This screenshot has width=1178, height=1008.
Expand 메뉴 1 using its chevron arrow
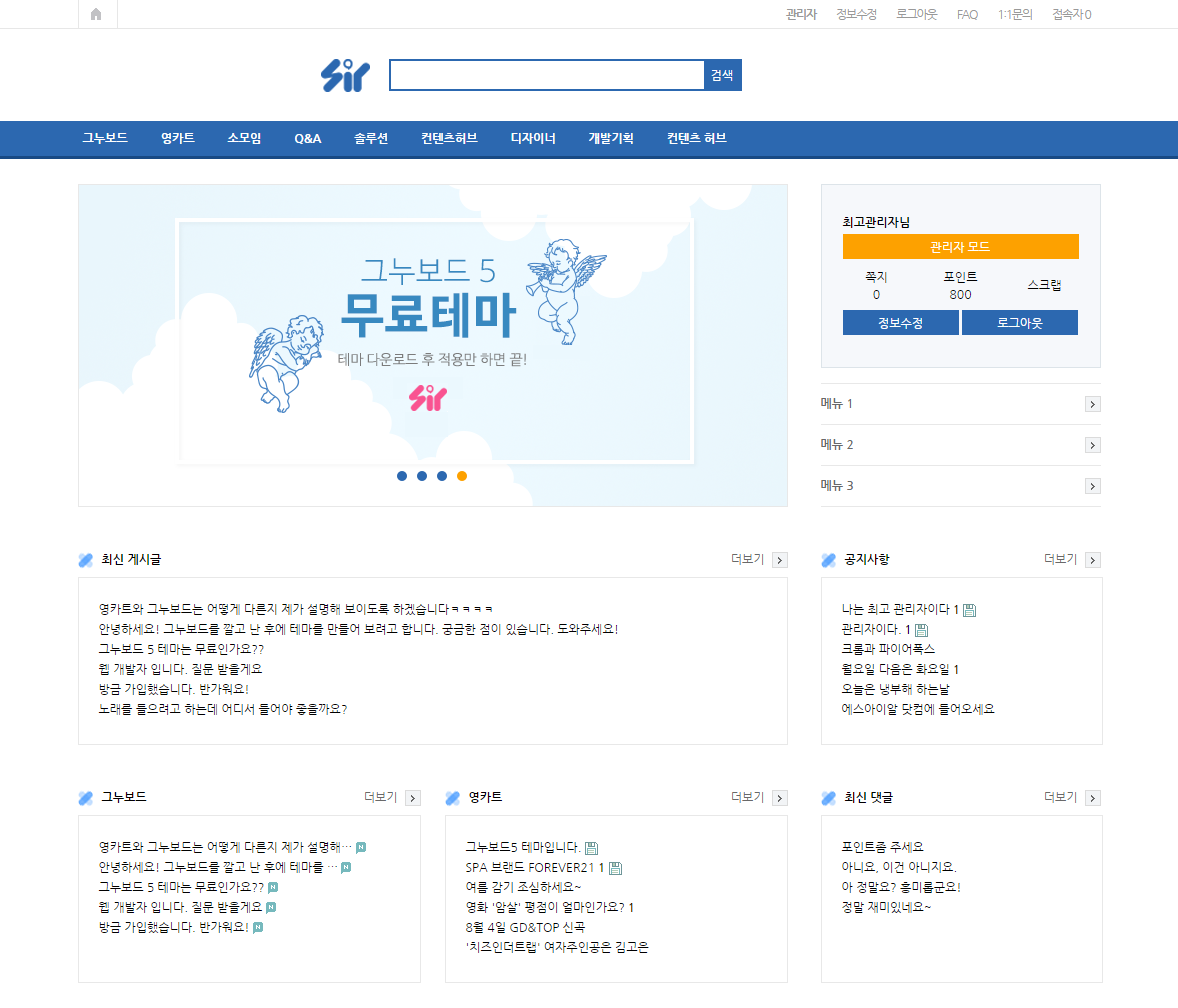pyautogui.click(x=1092, y=403)
